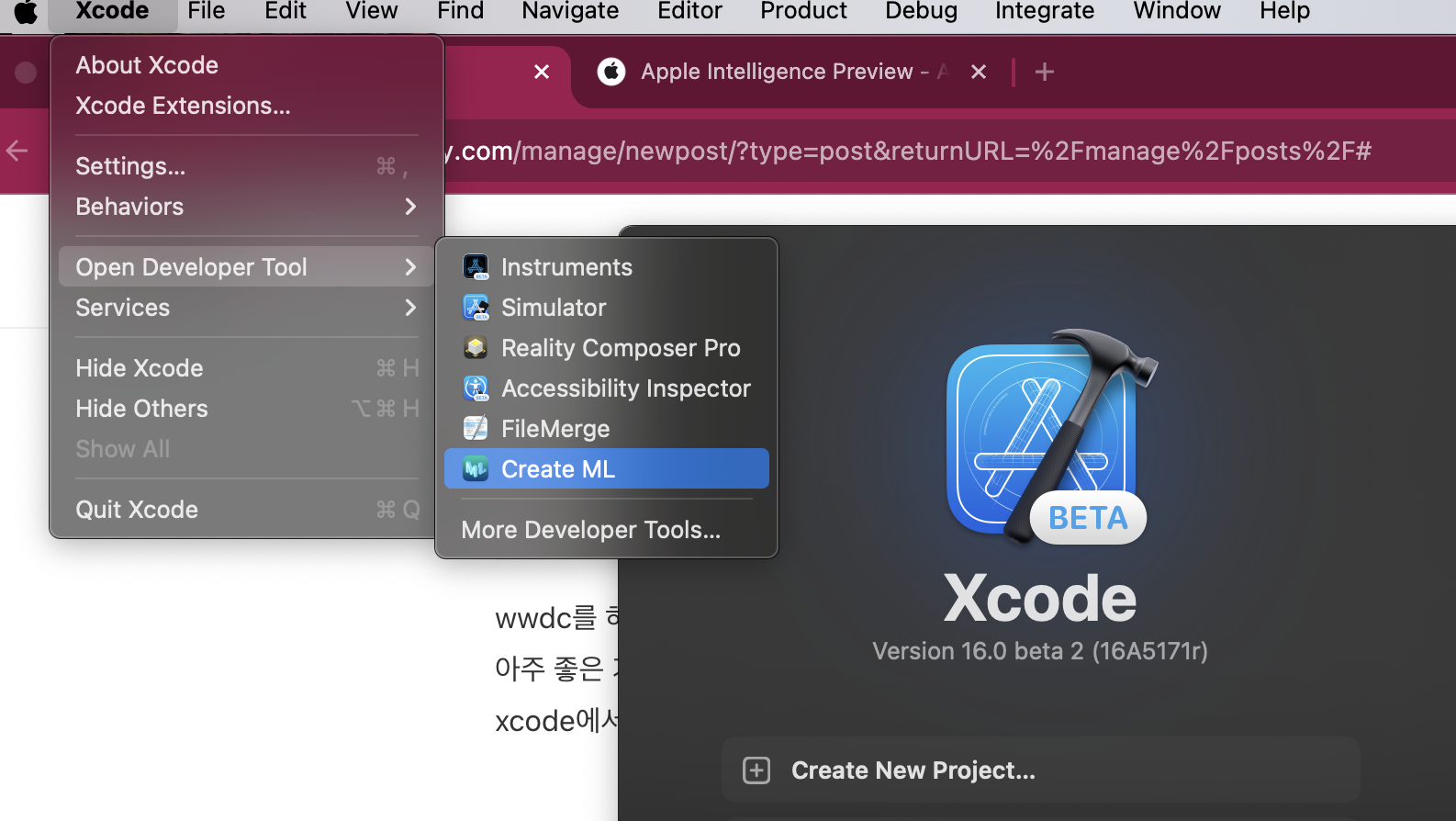Launch Reality Composer Pro

coord(607,348)
